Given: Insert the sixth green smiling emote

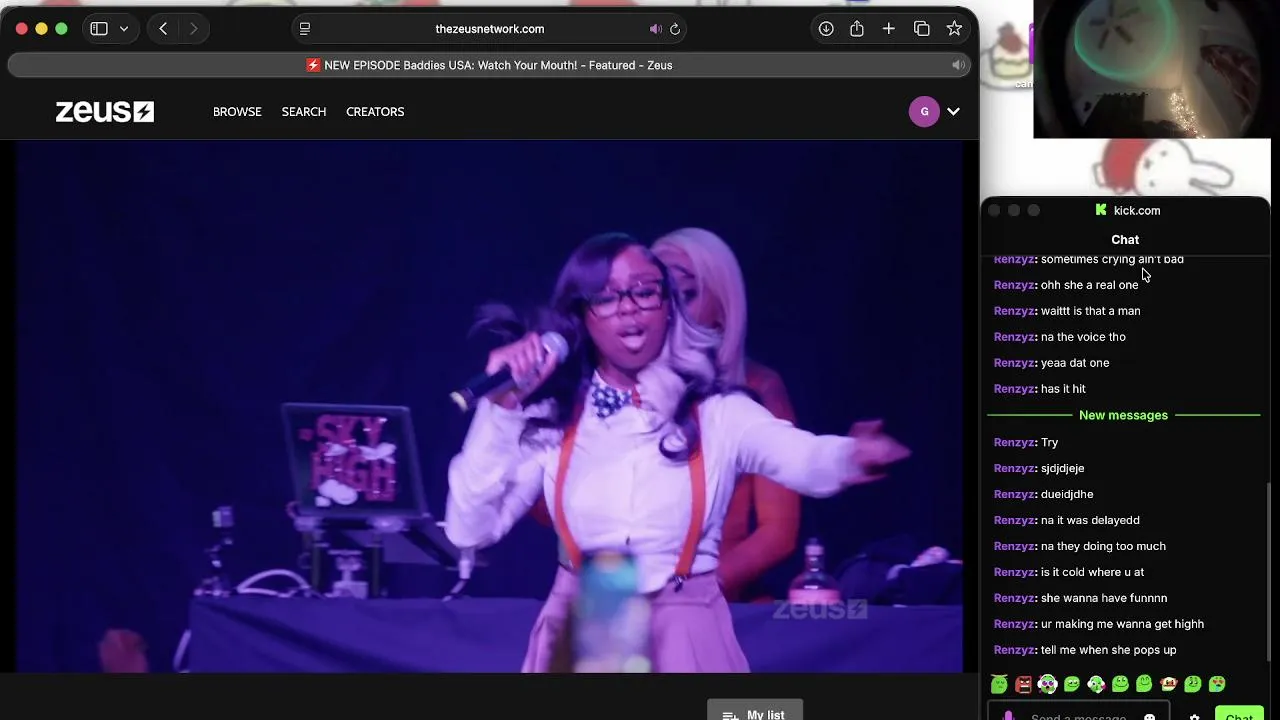Looking at the screenshot, I should click(x=1120, y=684).
